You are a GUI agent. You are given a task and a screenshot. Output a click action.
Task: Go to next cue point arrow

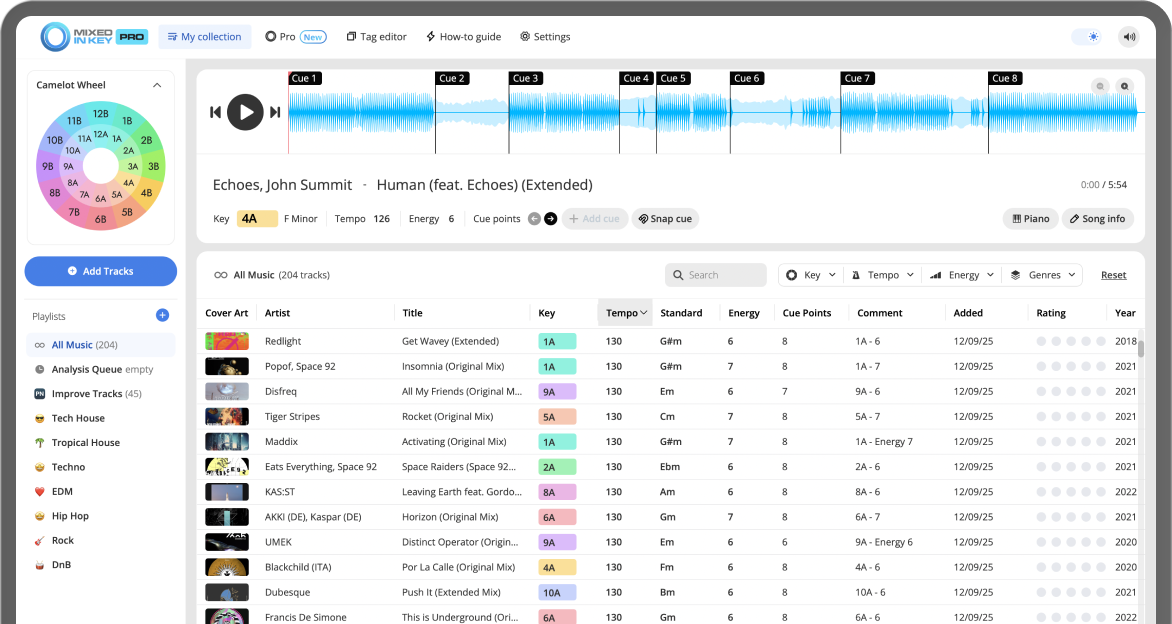551,219
